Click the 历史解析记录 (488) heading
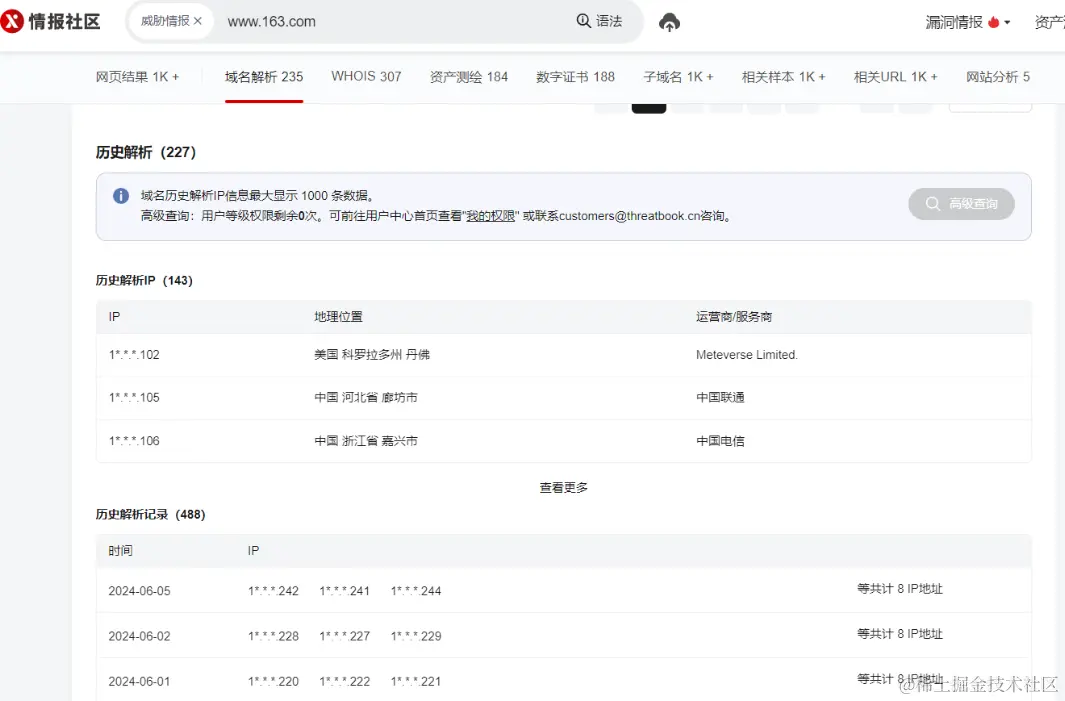Screen dimensions: 1065x701 click(150, 514)
